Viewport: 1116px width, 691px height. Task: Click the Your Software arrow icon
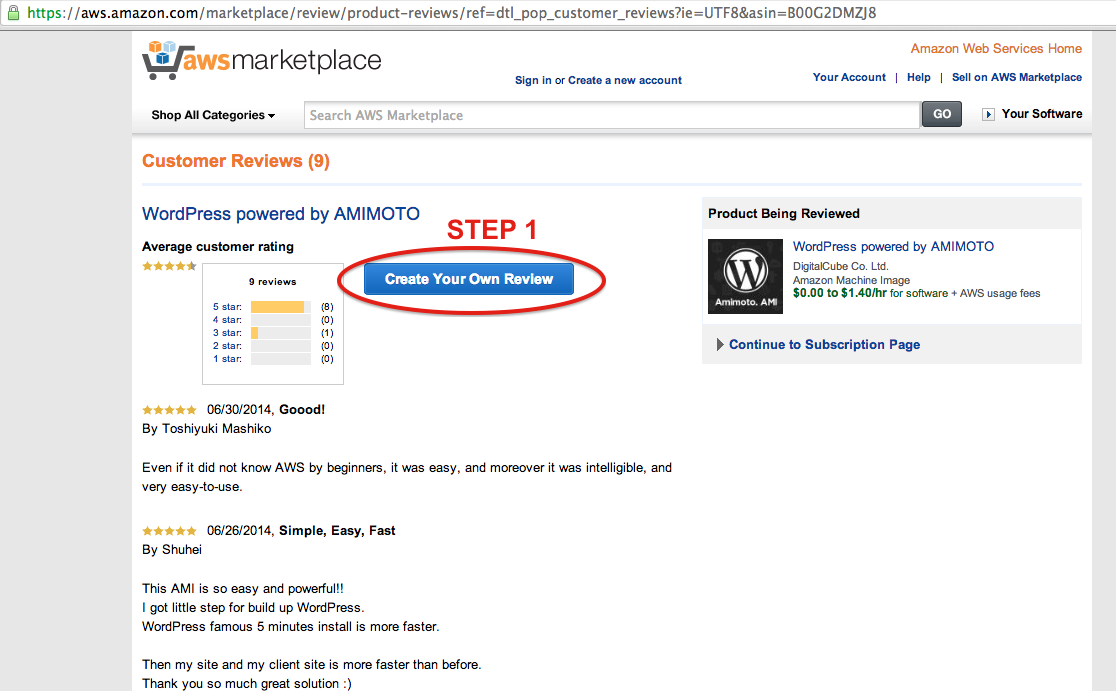pyautogui.click(x=988, y=115)
